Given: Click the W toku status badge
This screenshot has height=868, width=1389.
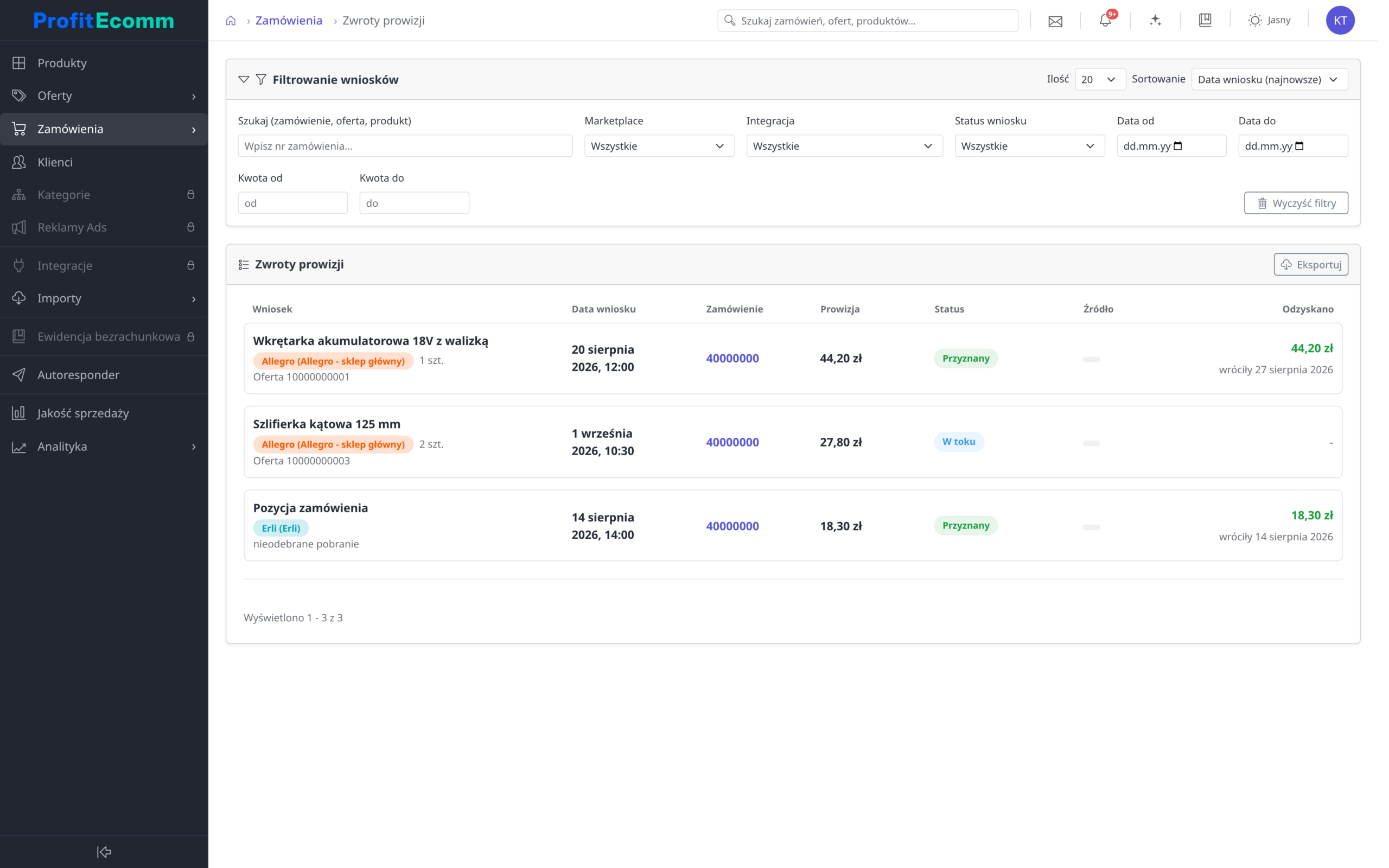Looking at the screenshot, I should (x=959, y=442).
